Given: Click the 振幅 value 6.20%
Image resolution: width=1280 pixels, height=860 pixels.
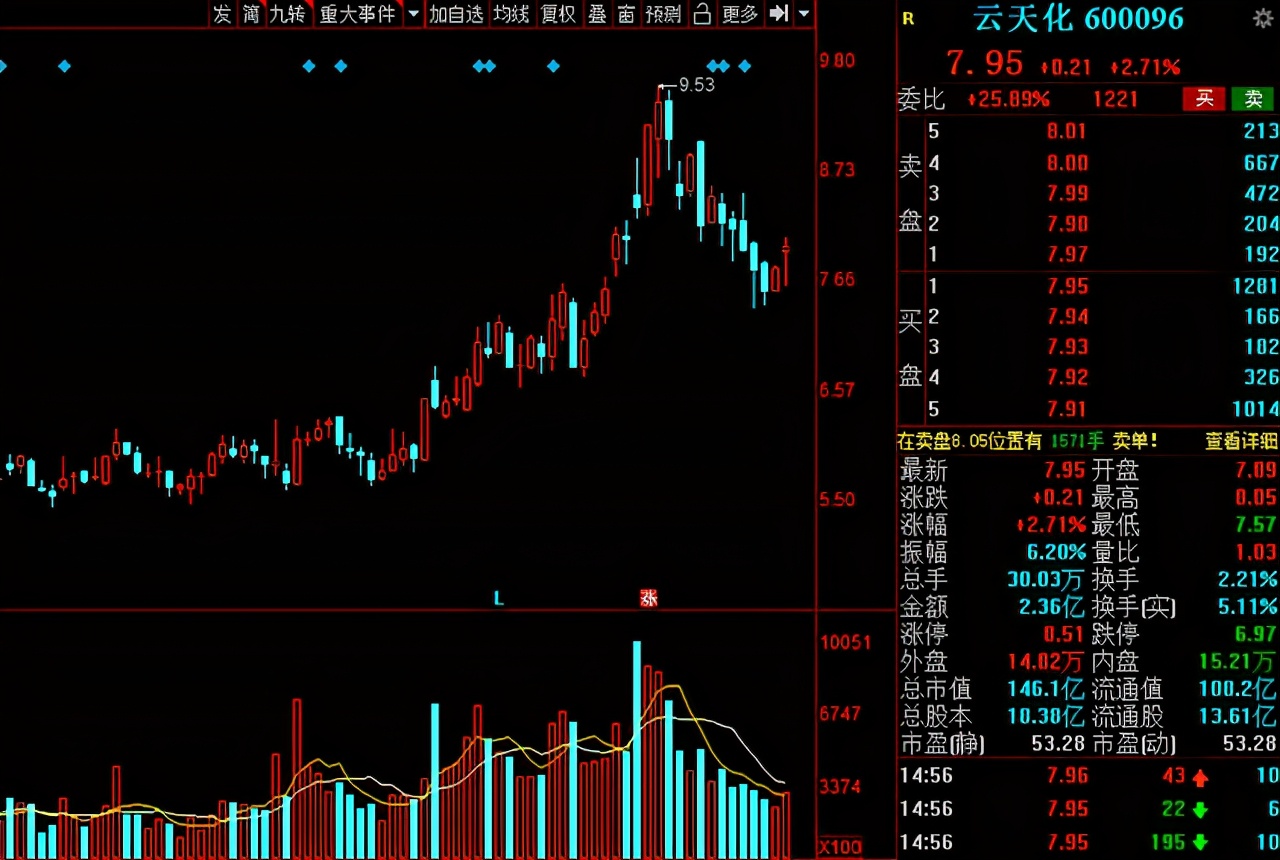Looking at the screenshot, I should [x=1056, y=552].
